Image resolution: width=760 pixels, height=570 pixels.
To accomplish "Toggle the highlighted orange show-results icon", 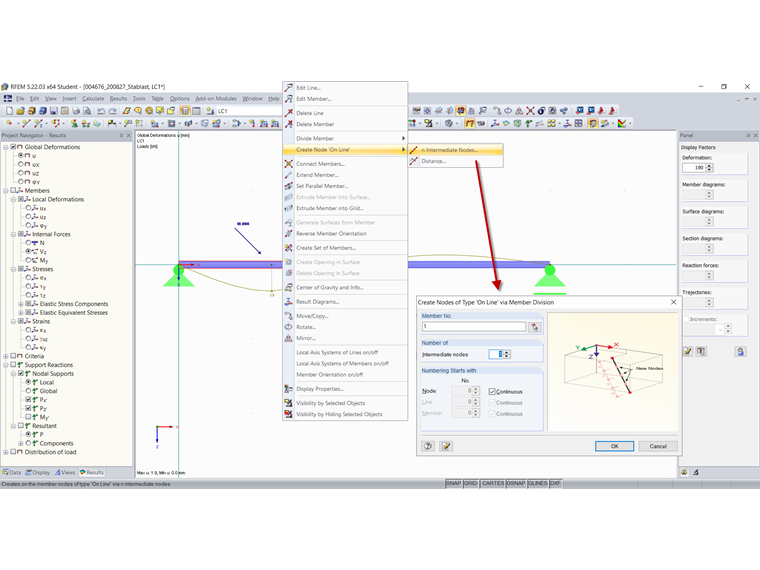I will click(470, 124).
